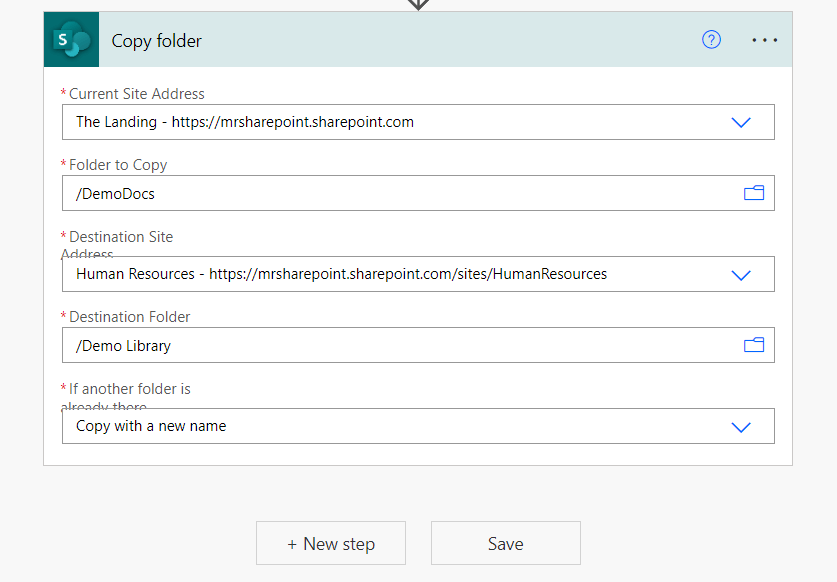Click the /DemoDocs folder input field
Image resolution: width=837 pixels, height=582 pixels.
point(418,193)
